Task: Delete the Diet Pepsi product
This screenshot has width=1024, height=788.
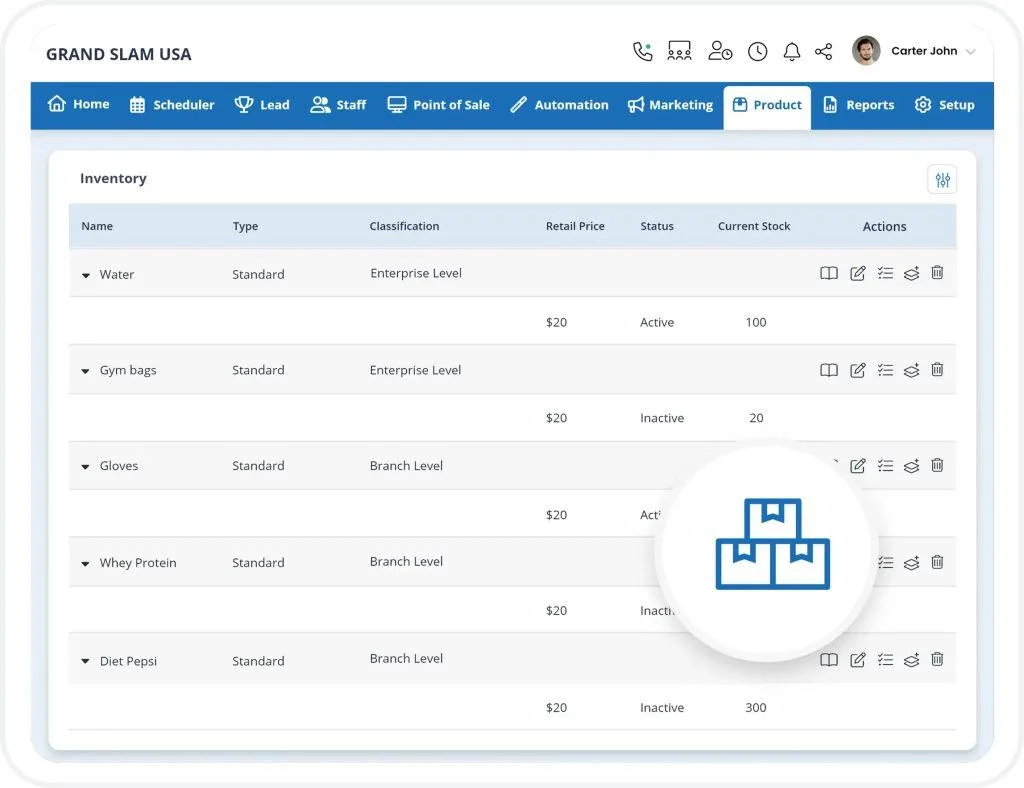Action: point(937,659)
